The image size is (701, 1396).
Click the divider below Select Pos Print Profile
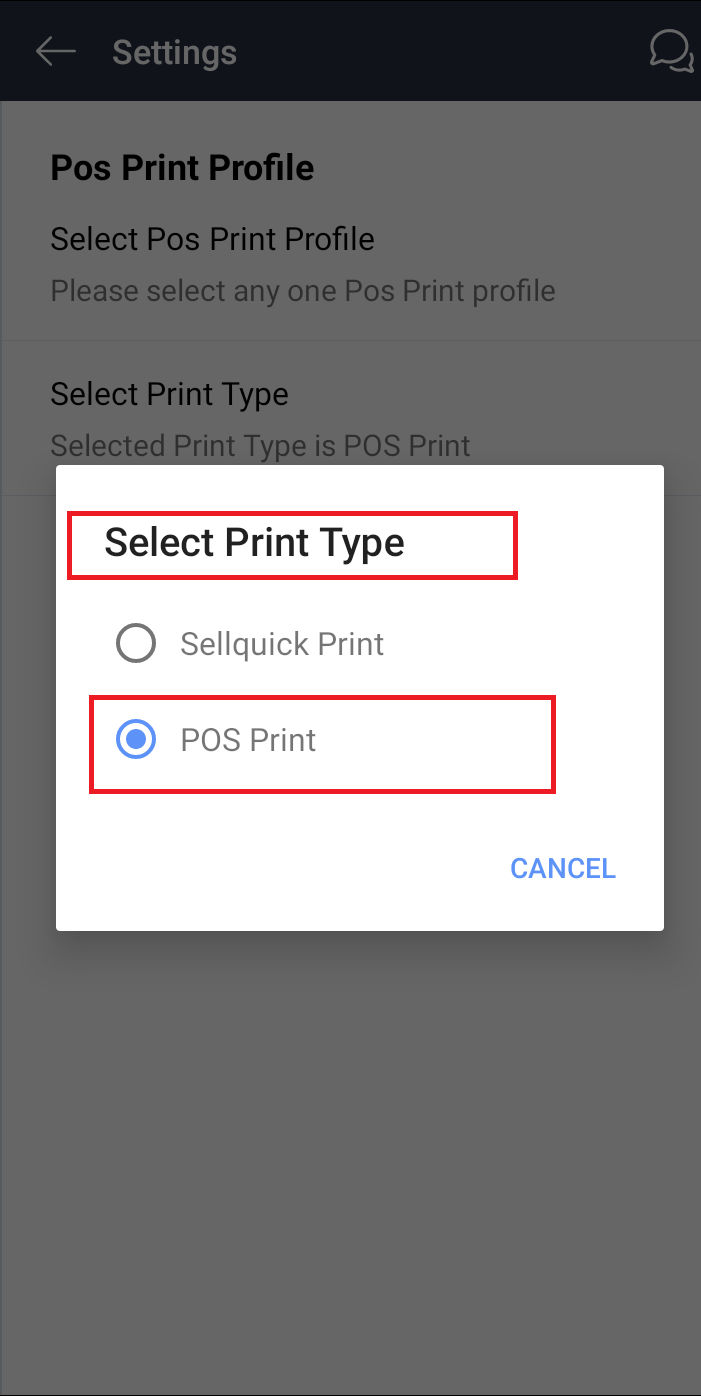[350, 341]
